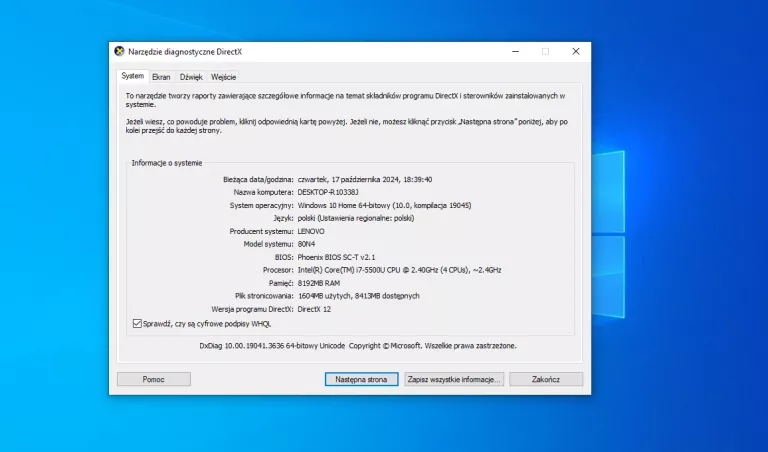Click the Model systemu label
The width and height of the screenshot is (768, 452).
[x=268, y=244]
